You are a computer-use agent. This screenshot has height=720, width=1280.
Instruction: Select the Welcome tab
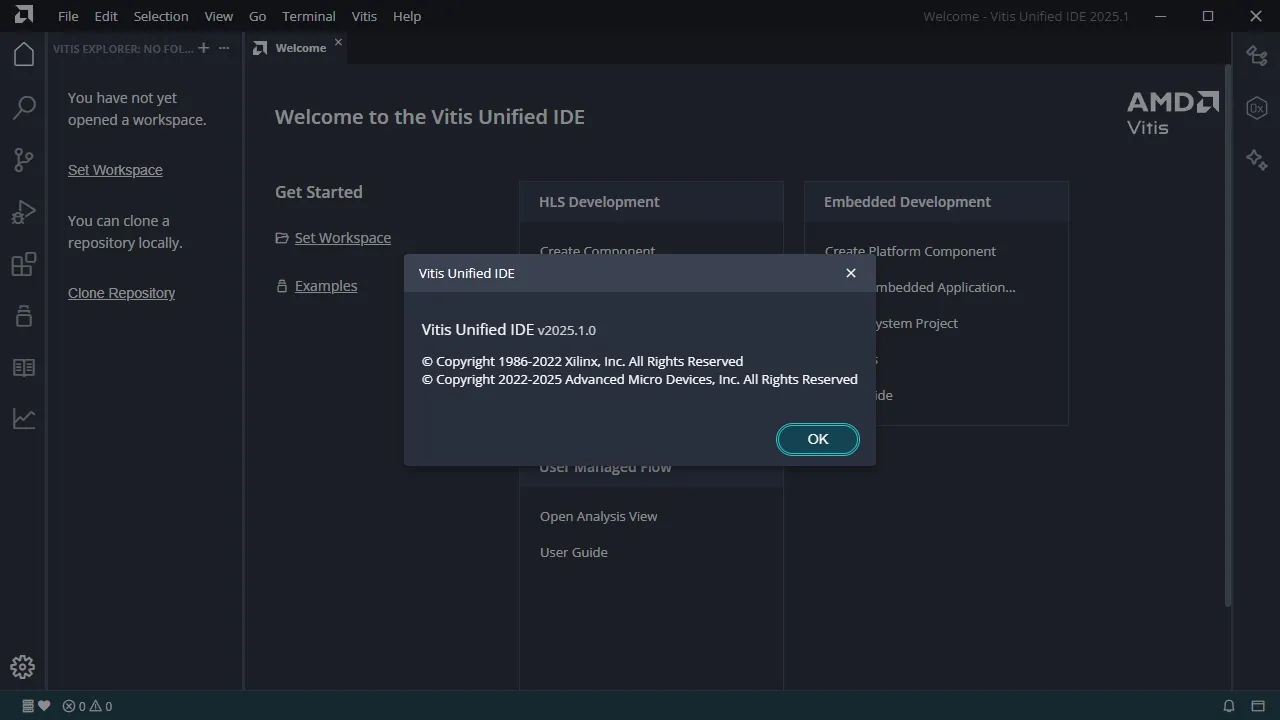coord(296,48)
